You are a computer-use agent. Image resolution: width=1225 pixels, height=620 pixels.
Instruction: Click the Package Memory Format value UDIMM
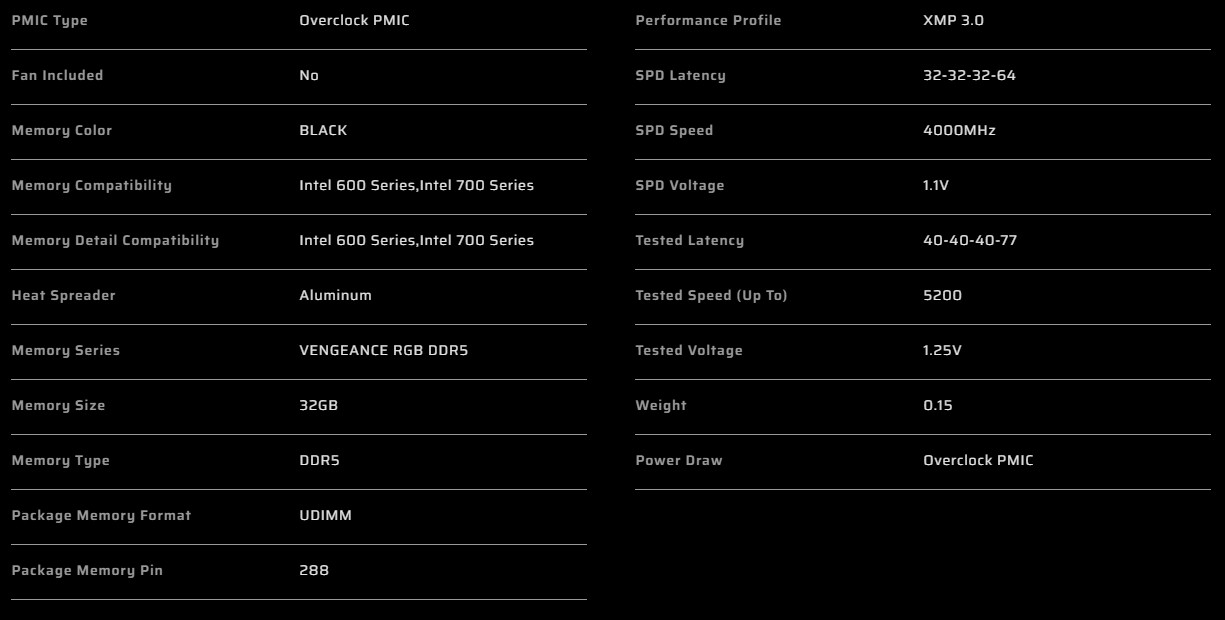coord(325,516)
